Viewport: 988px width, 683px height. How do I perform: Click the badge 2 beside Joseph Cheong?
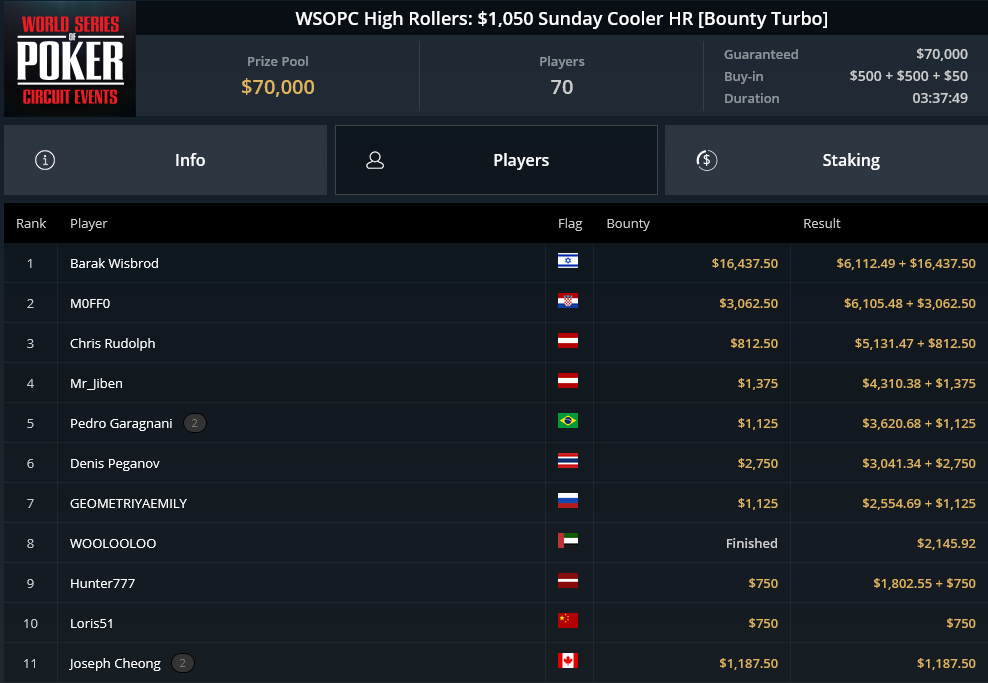tap(183, 663)
